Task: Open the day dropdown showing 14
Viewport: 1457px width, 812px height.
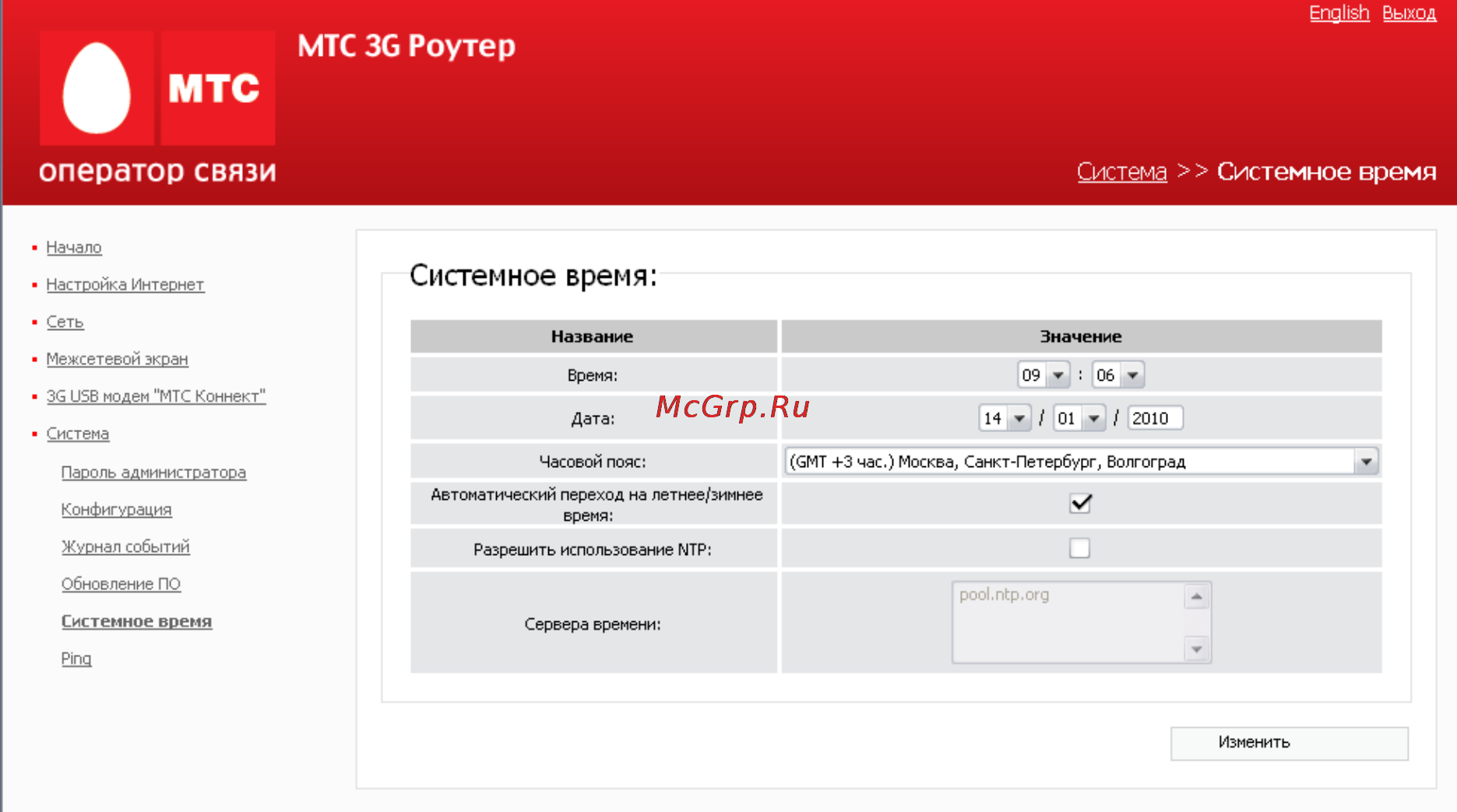Action: [1005, 418]
